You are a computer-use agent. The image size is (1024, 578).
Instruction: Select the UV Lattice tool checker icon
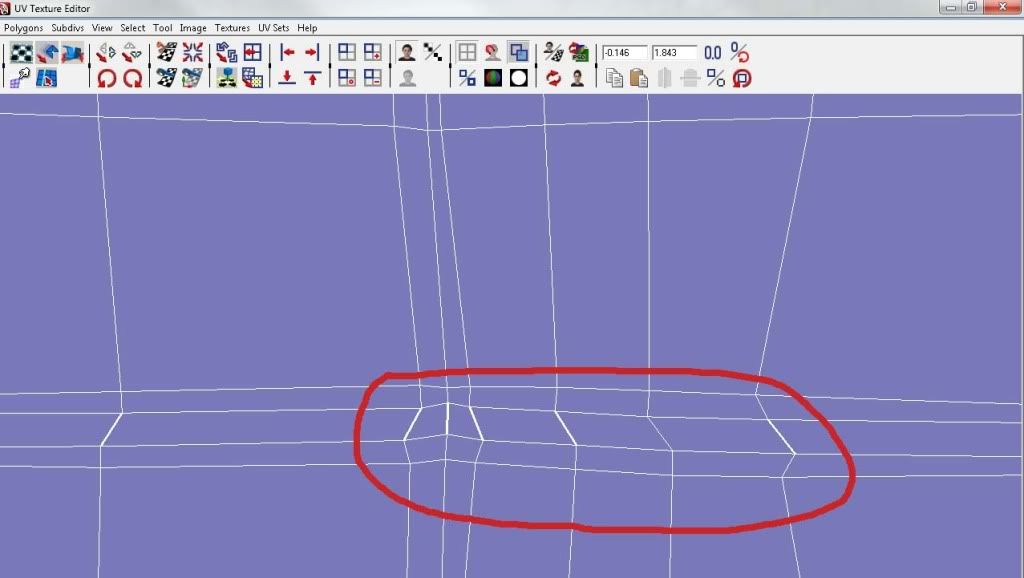(x=22, y=52)
